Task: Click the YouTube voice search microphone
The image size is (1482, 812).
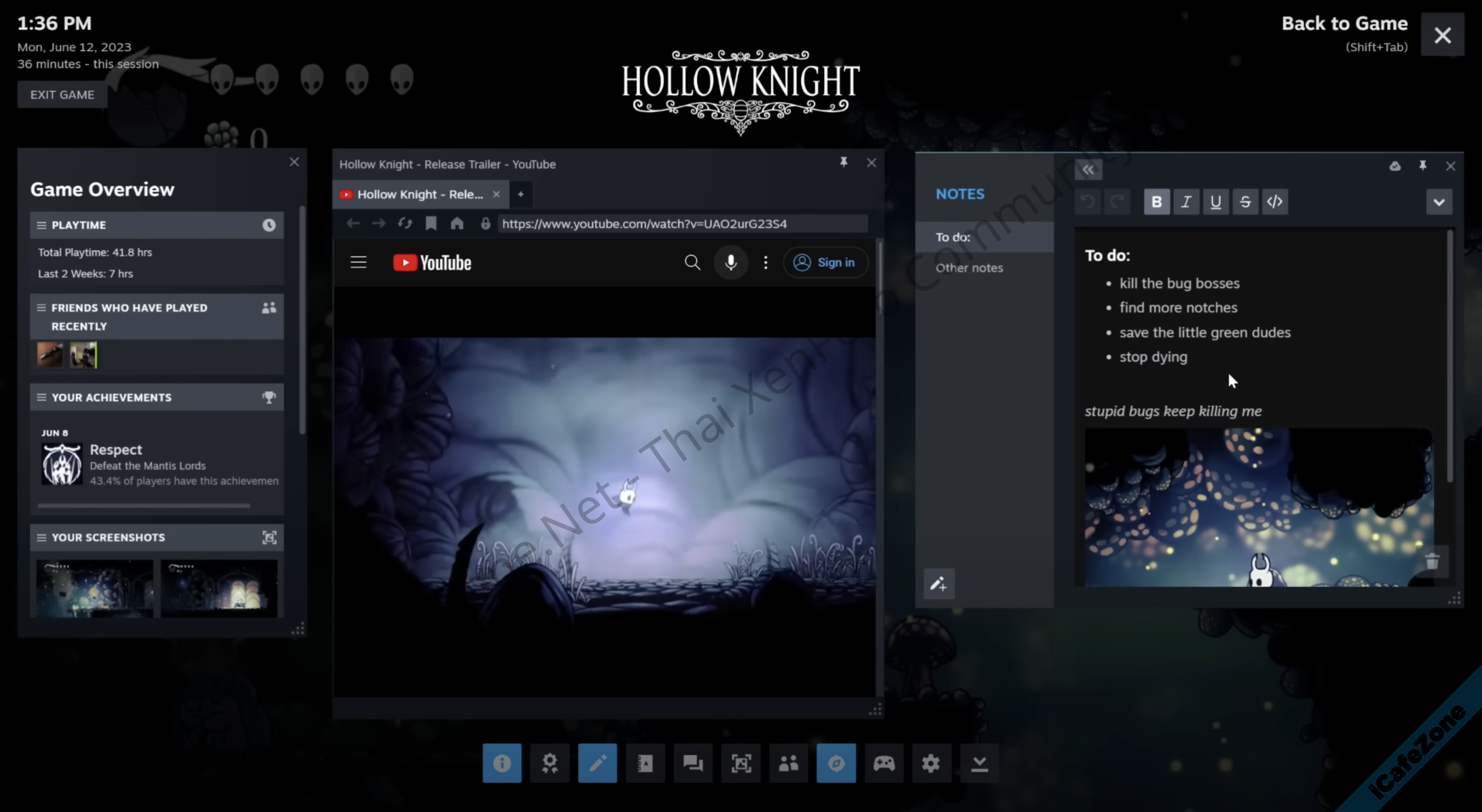Action: tap(730, 263)
